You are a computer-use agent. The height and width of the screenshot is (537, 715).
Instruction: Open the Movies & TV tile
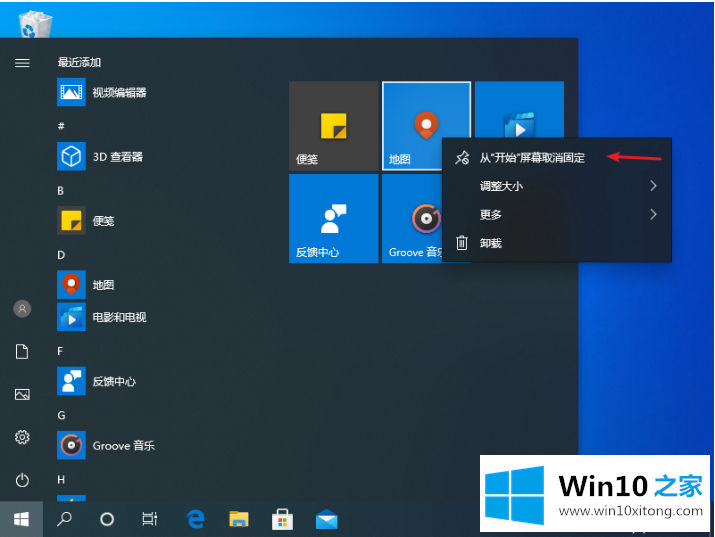519,109
